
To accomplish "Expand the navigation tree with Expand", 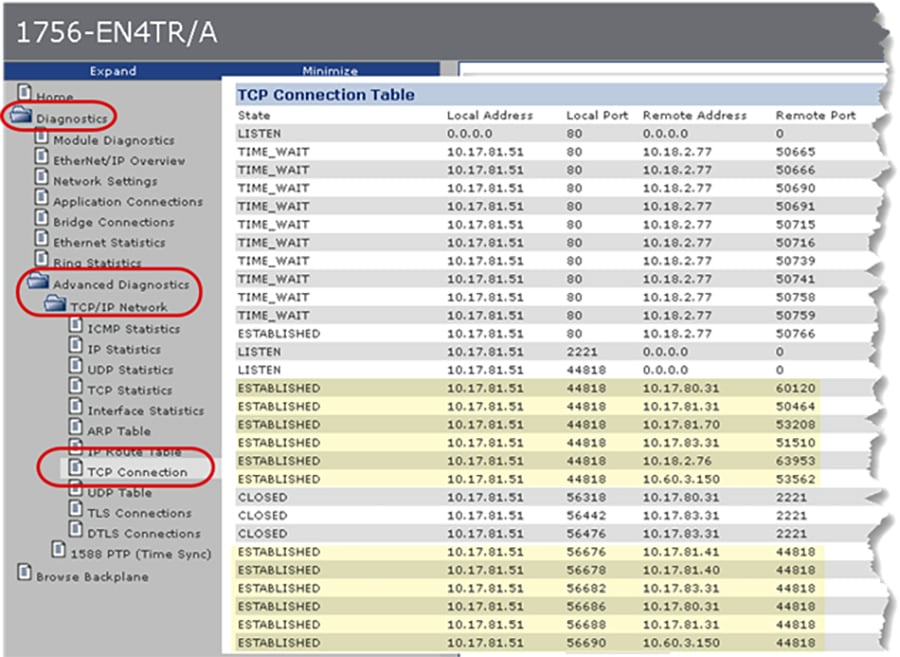I will click(x=112, y=71).
